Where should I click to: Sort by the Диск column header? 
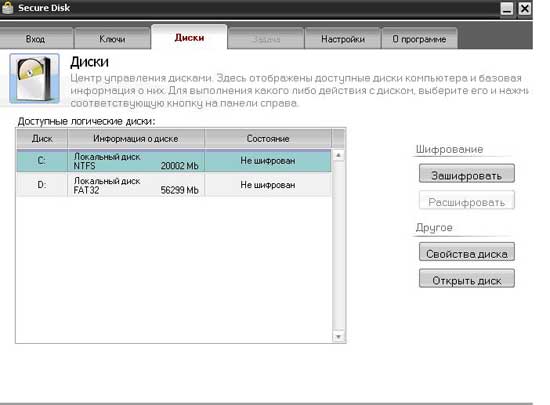point(42,139)
